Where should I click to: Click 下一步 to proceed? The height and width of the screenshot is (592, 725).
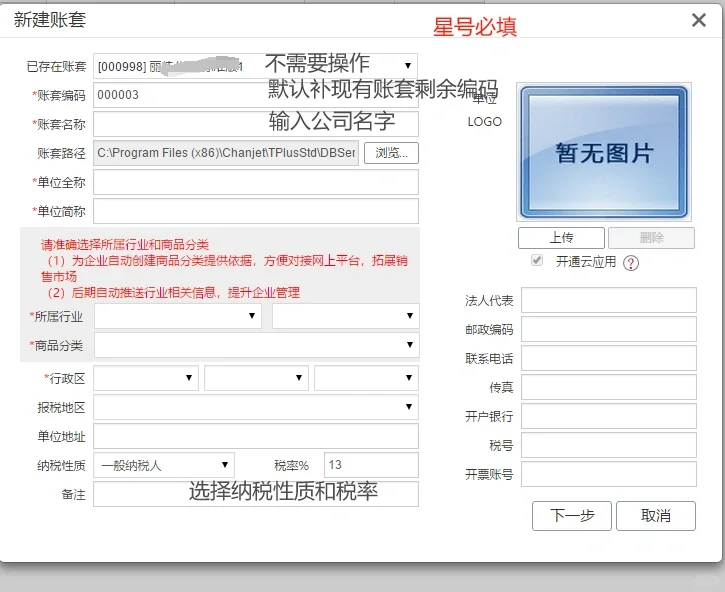572,516
